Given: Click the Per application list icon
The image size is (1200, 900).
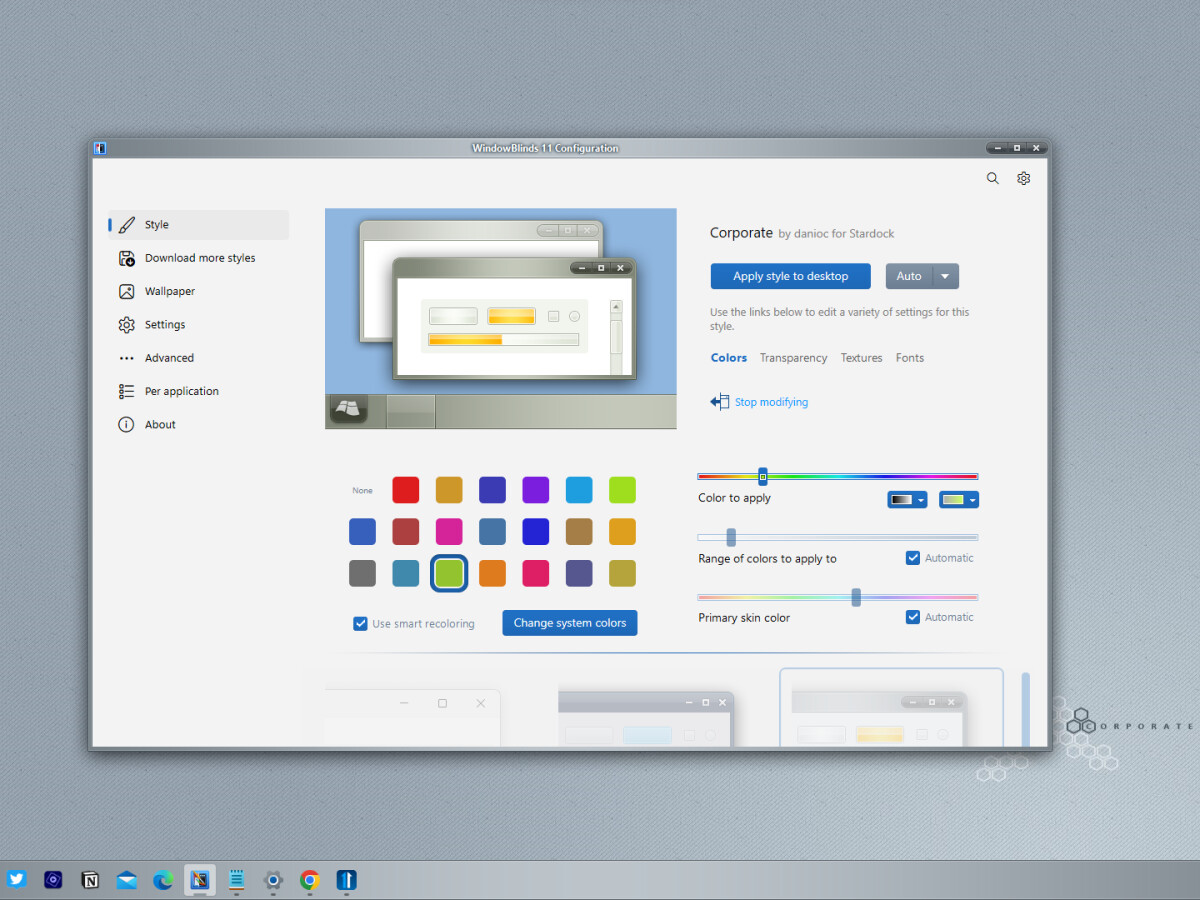Looking at the screenshot, I should pos(126,391).
